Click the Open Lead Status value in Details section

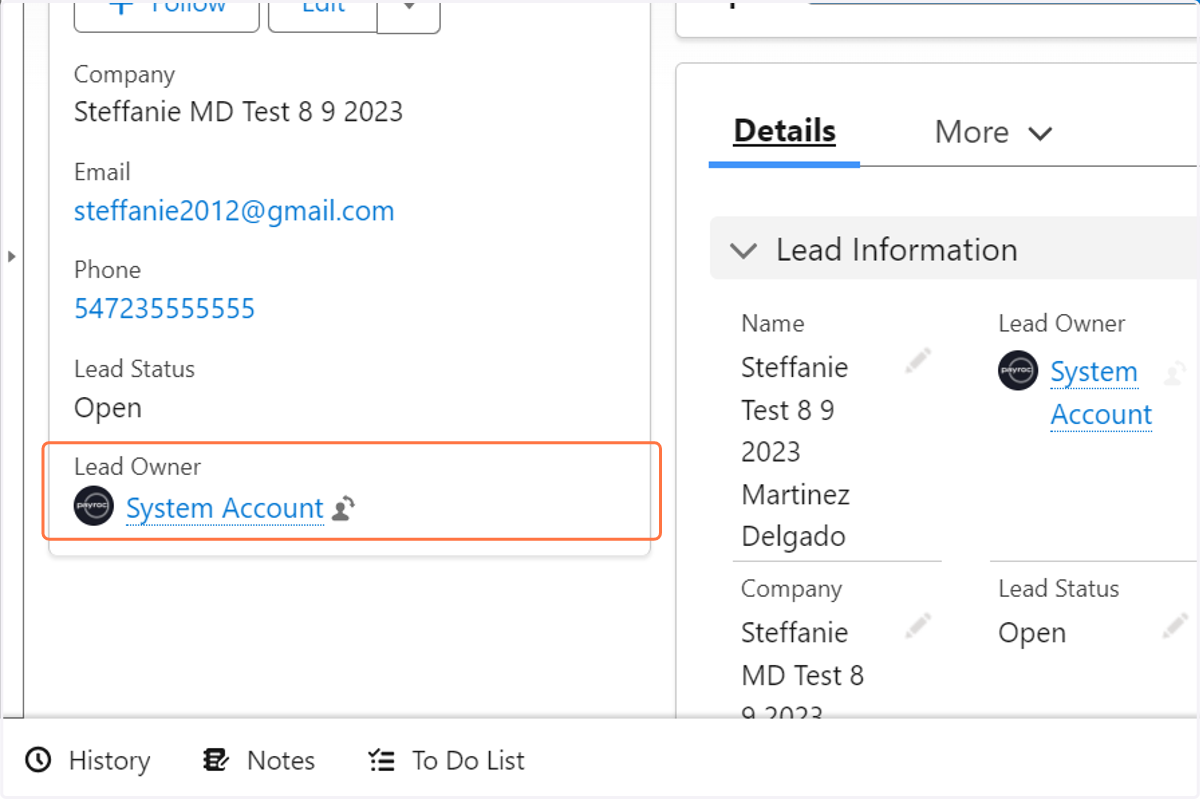(x=1032, y=633)
